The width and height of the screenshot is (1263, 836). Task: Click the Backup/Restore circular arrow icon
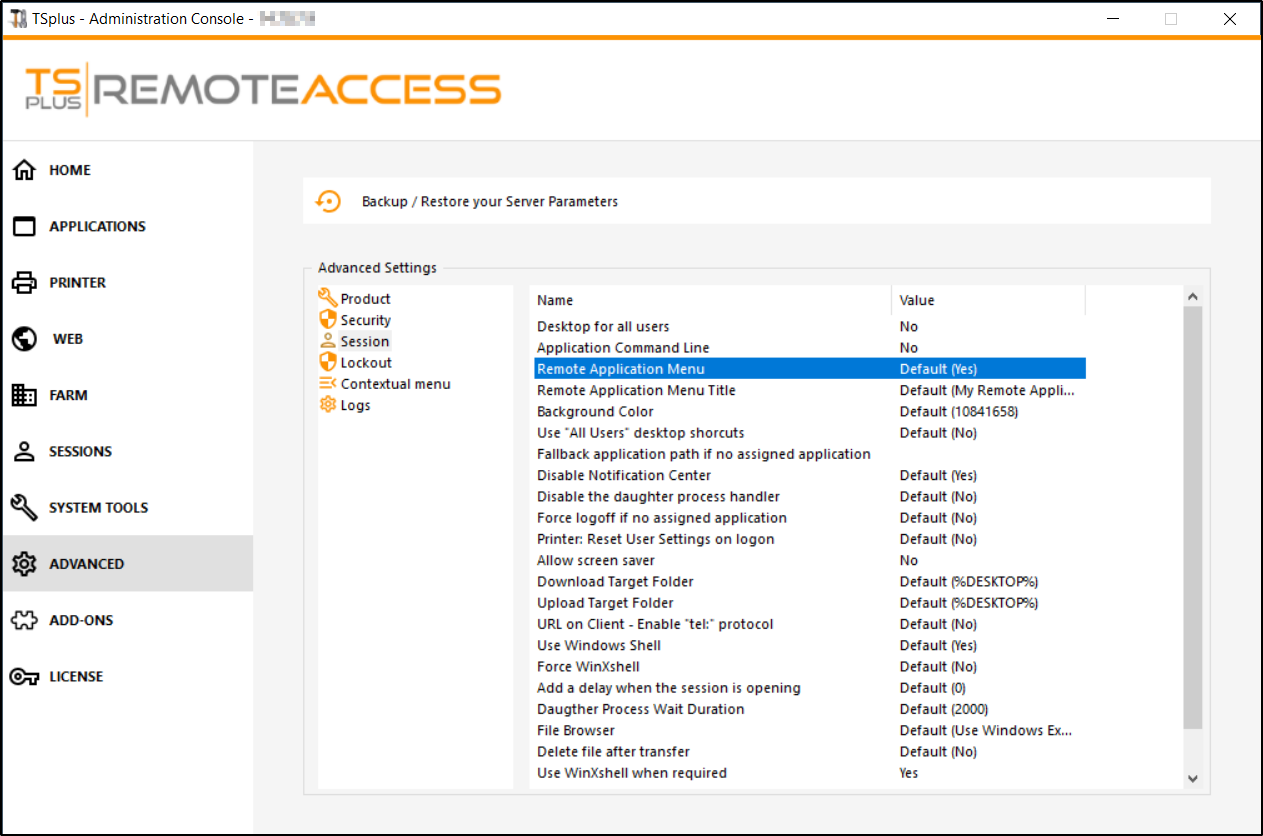[x=328, y=201]
